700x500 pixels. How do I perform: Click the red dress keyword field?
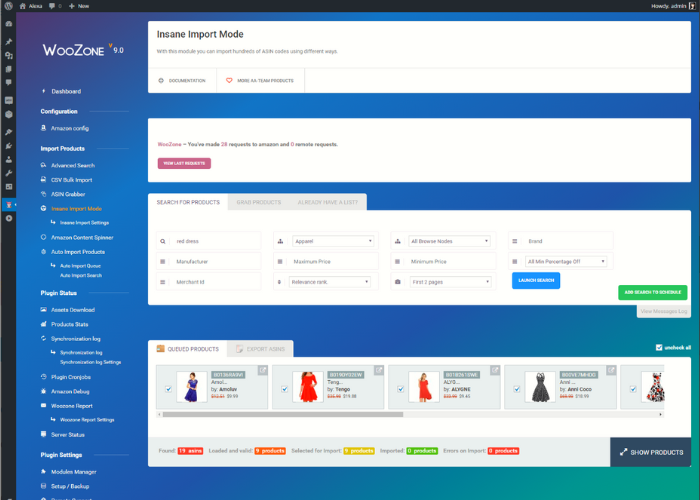208,241
